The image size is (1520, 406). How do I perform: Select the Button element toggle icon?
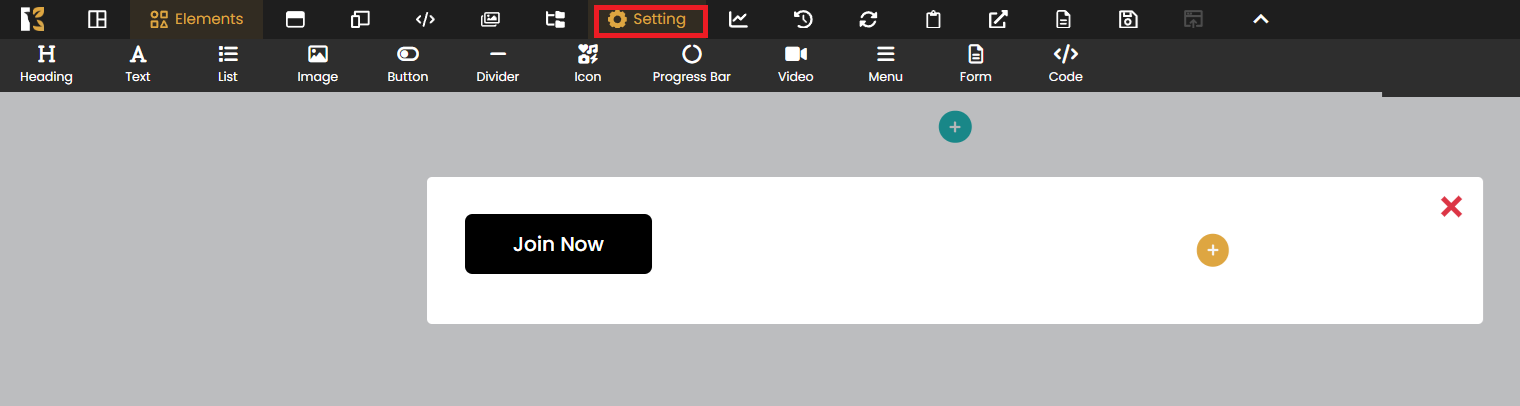pos(408,55)
